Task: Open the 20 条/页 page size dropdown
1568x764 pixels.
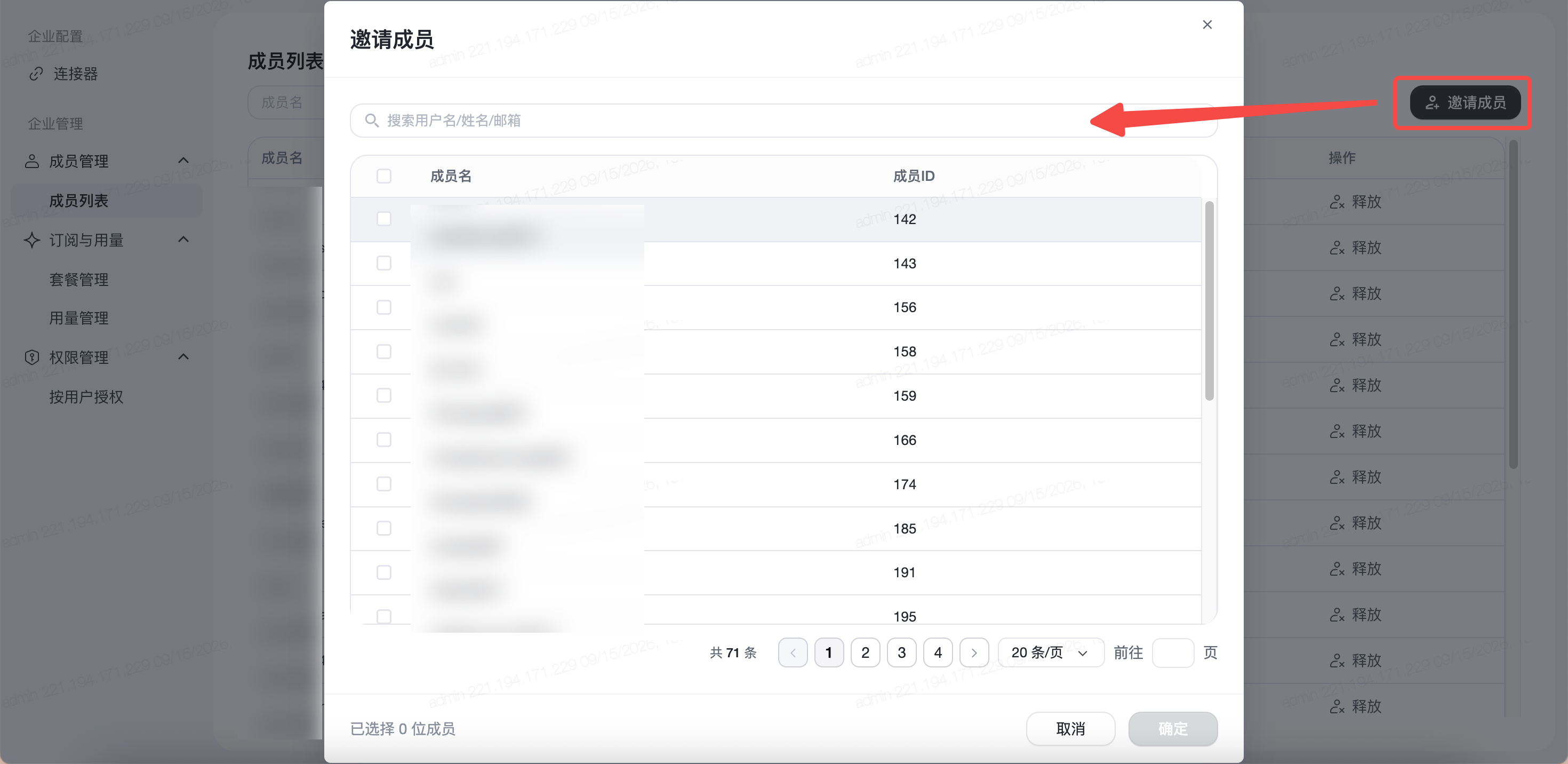Action: pyautogui.click(x=1051, y=652)
